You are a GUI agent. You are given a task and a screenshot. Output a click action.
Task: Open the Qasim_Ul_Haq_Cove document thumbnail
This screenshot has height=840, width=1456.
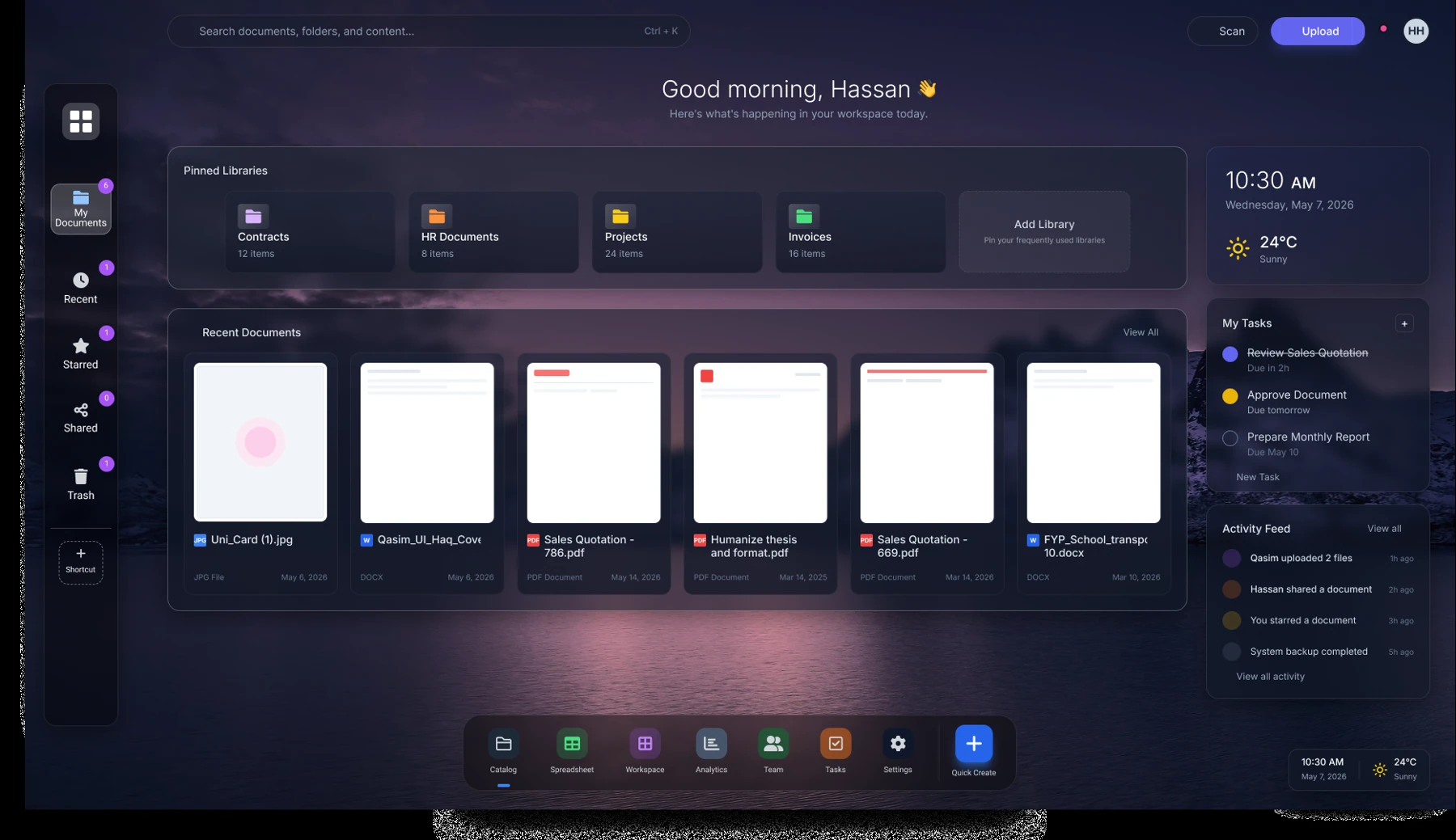pyautogui.click(x=427, y=442)
